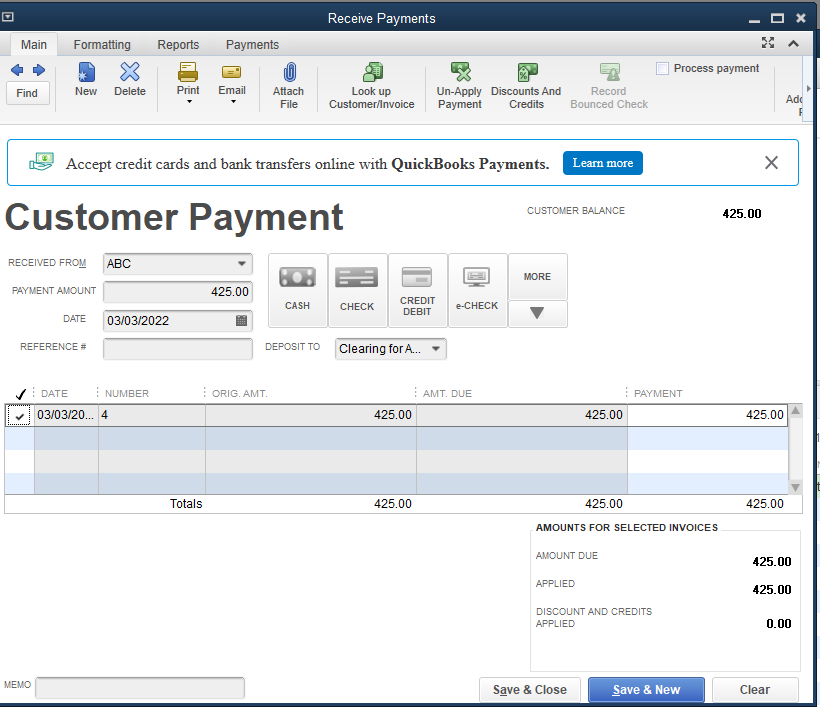
Task: Click the Print icon
Action: pyautogui.click(x=188, y=72)
